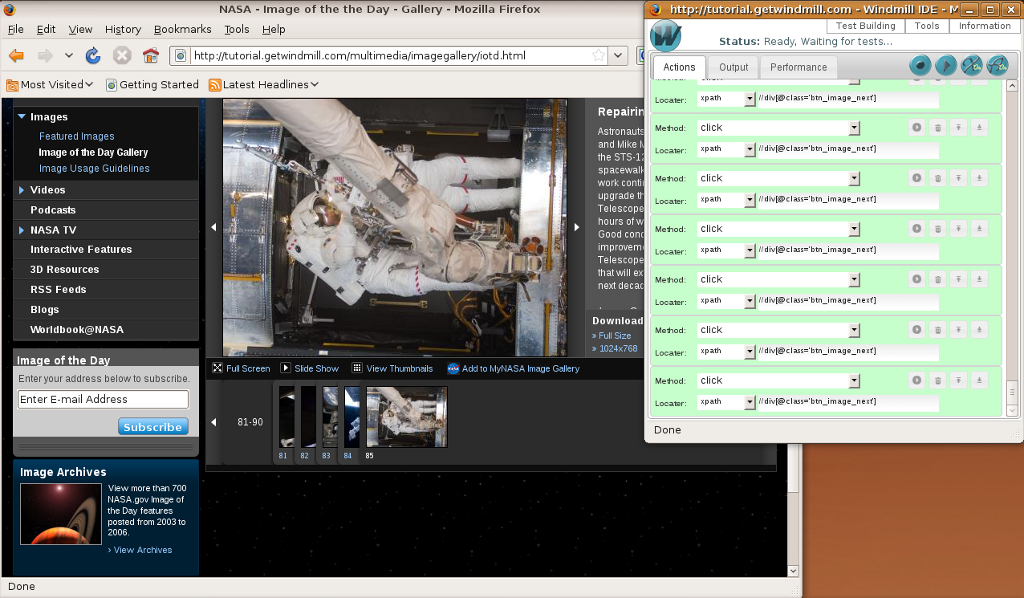Screen dimensions: 1024x598
Task: Click the Windmill actions list scroll-up arrow
Action: [x=1012, y=86]
